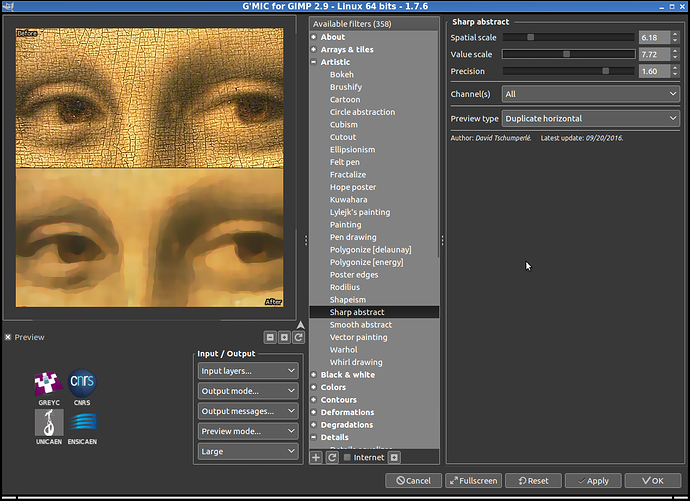Select the Cubism filter
Screen dimensions: 690x501
click(x=344, y=124)
